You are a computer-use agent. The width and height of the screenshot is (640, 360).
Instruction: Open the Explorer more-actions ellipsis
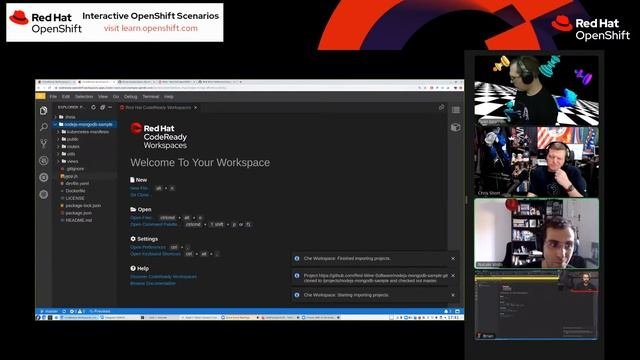110,107
